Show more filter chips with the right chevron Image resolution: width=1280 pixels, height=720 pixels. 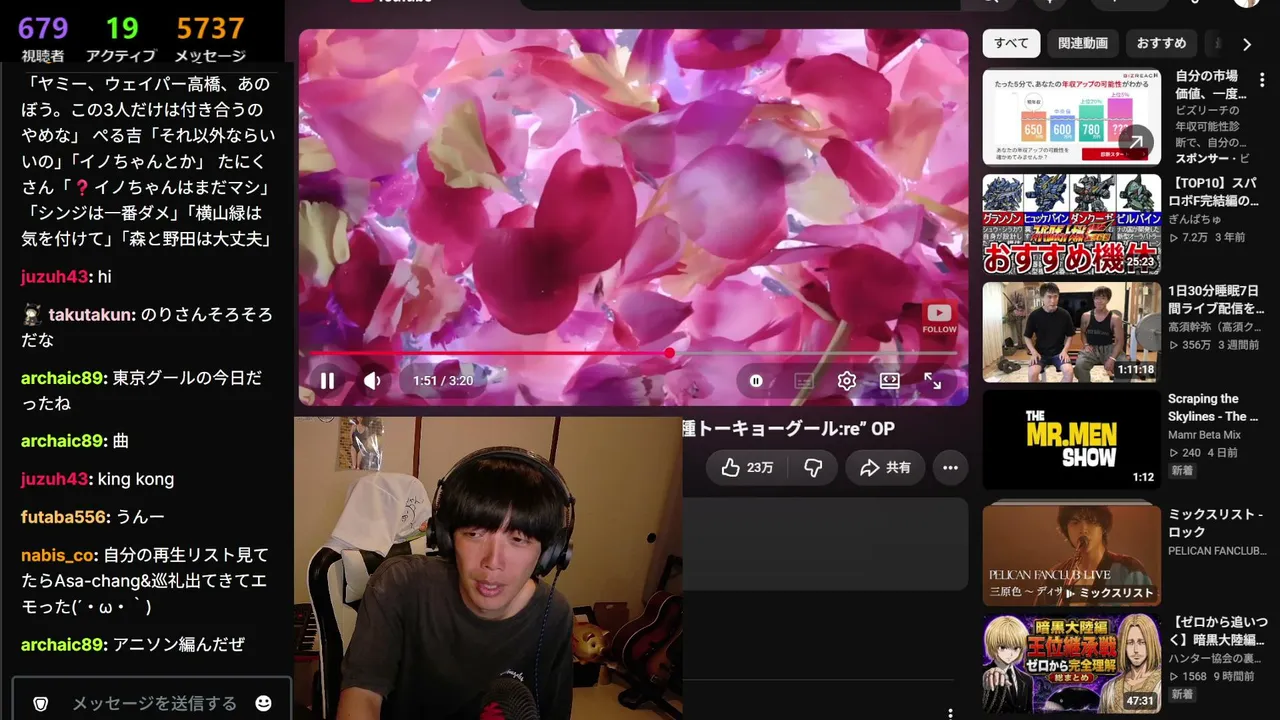[x=1246, y=44]
